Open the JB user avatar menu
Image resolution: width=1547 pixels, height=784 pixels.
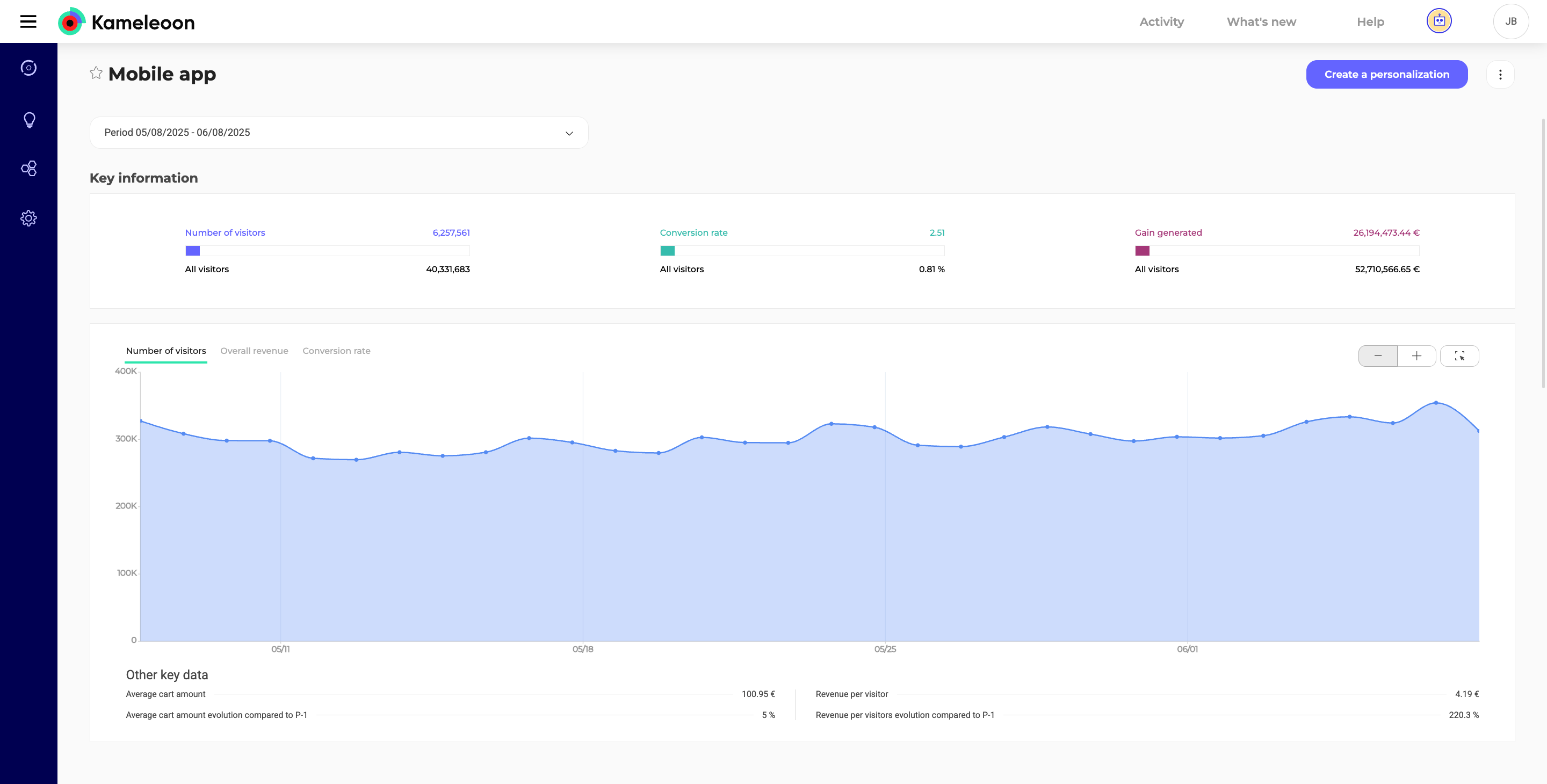pyautogui.click(x=1510, y=21)
